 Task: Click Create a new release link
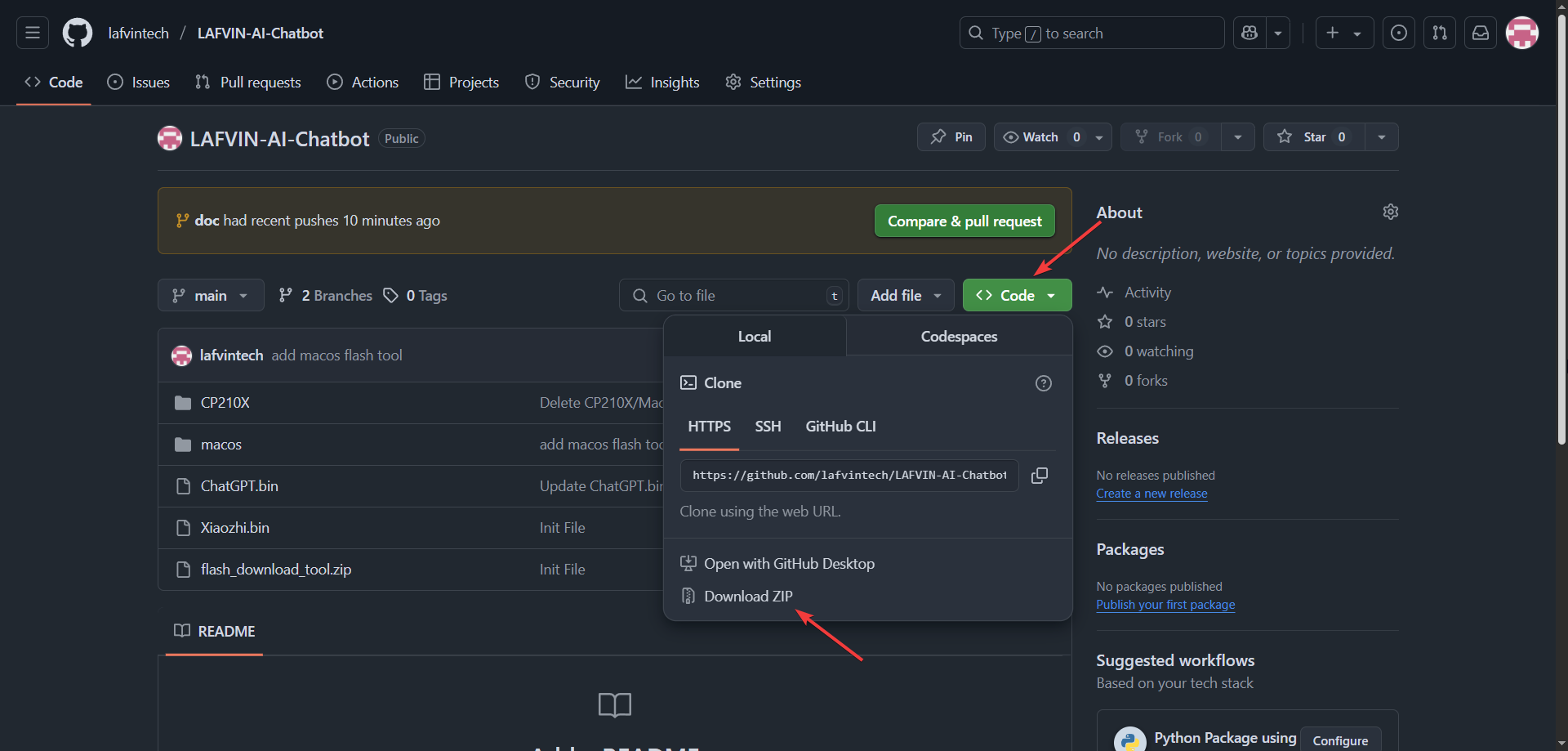coord(1151,494)
